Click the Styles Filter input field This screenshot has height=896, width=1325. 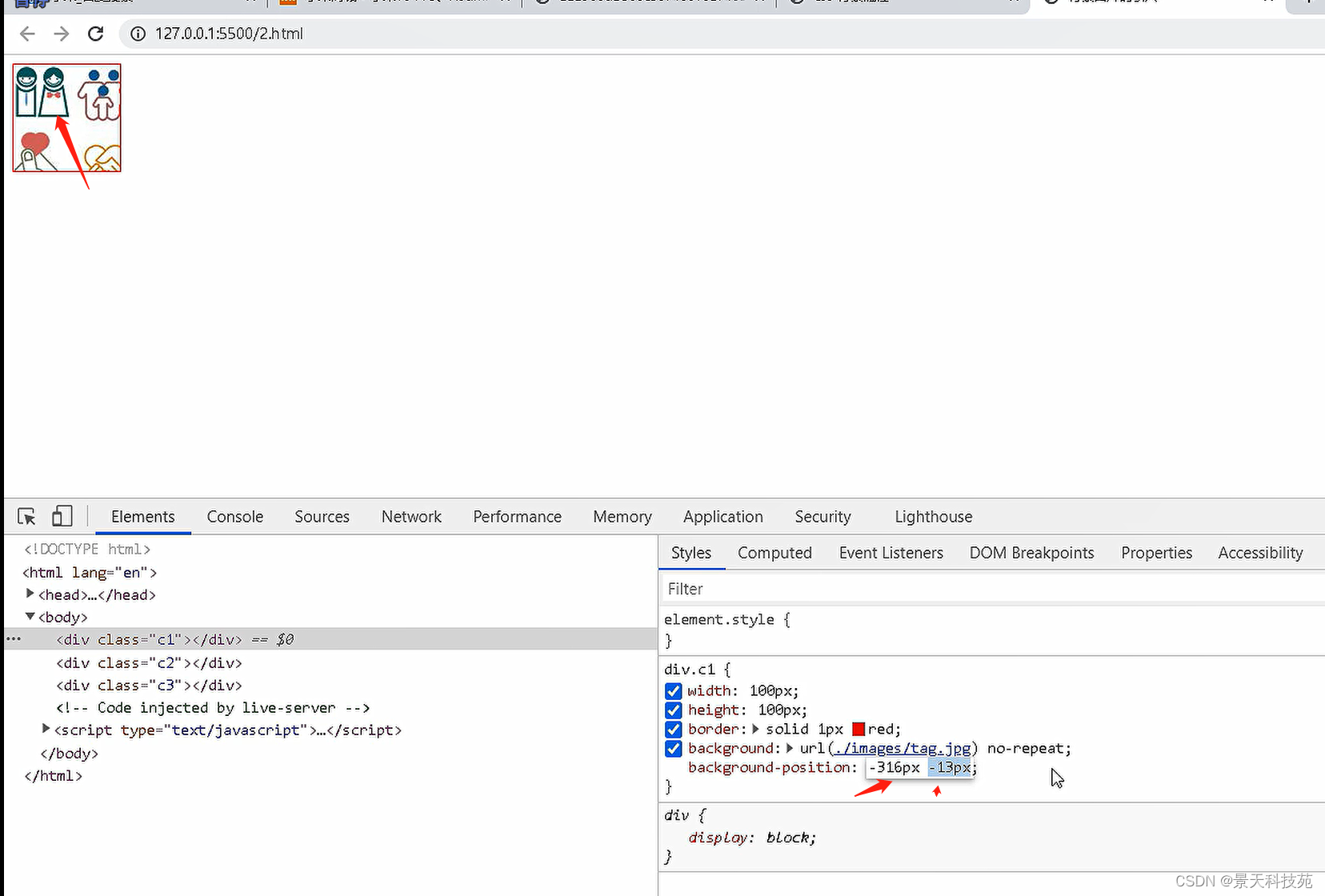click(x=992, y=589)
